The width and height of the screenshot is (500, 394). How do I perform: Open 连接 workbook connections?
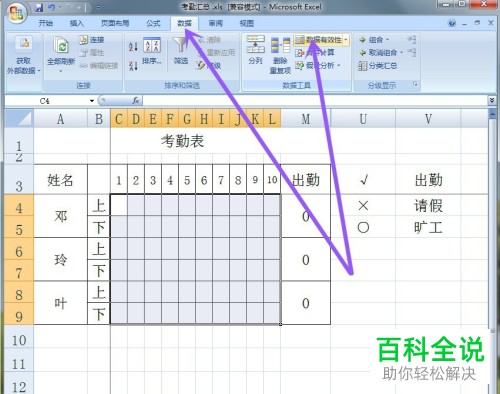click(x=92, y=40)
